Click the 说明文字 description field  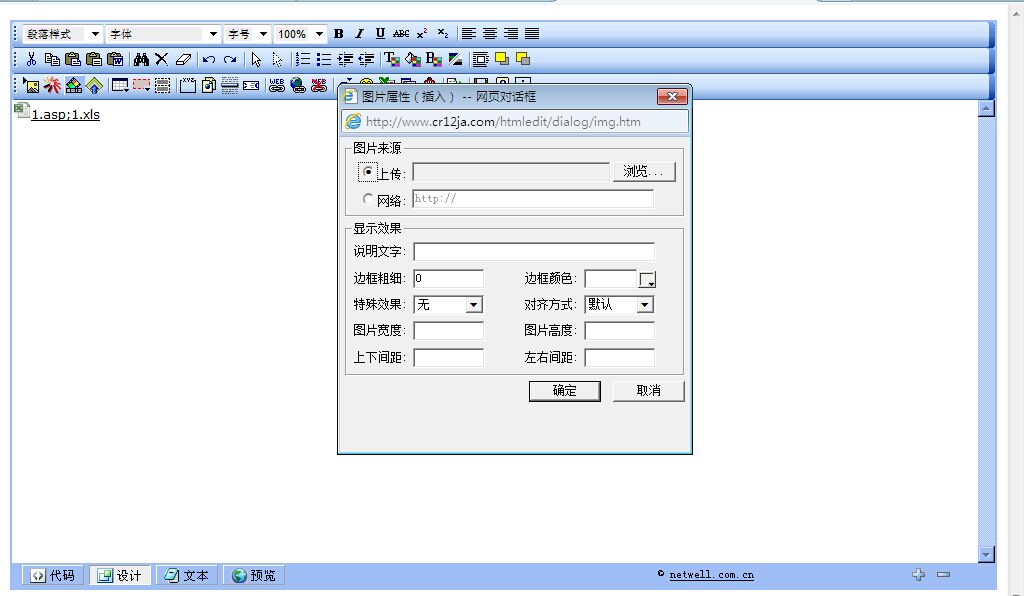point(534,252)
